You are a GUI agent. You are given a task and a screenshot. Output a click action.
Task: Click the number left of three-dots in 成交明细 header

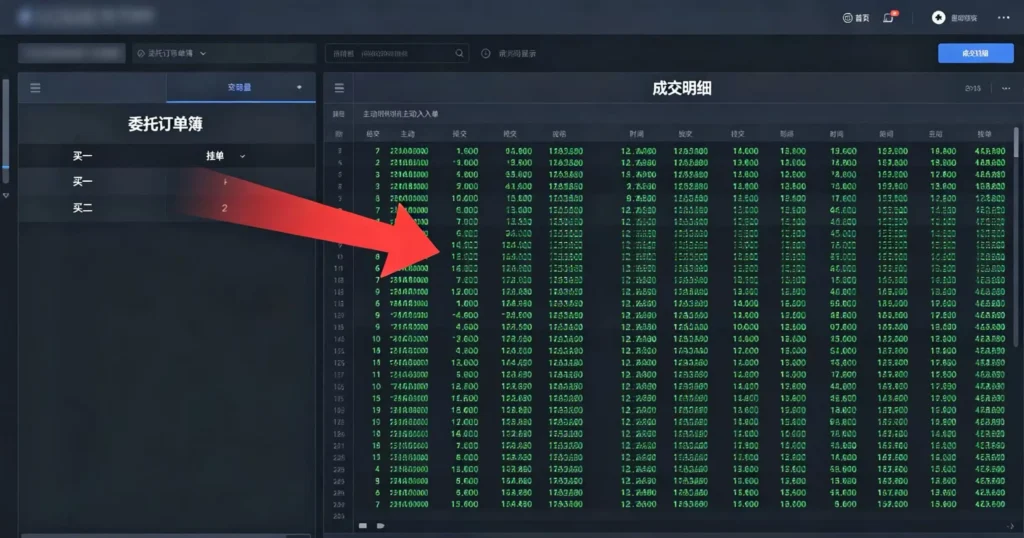coord(972,88)
